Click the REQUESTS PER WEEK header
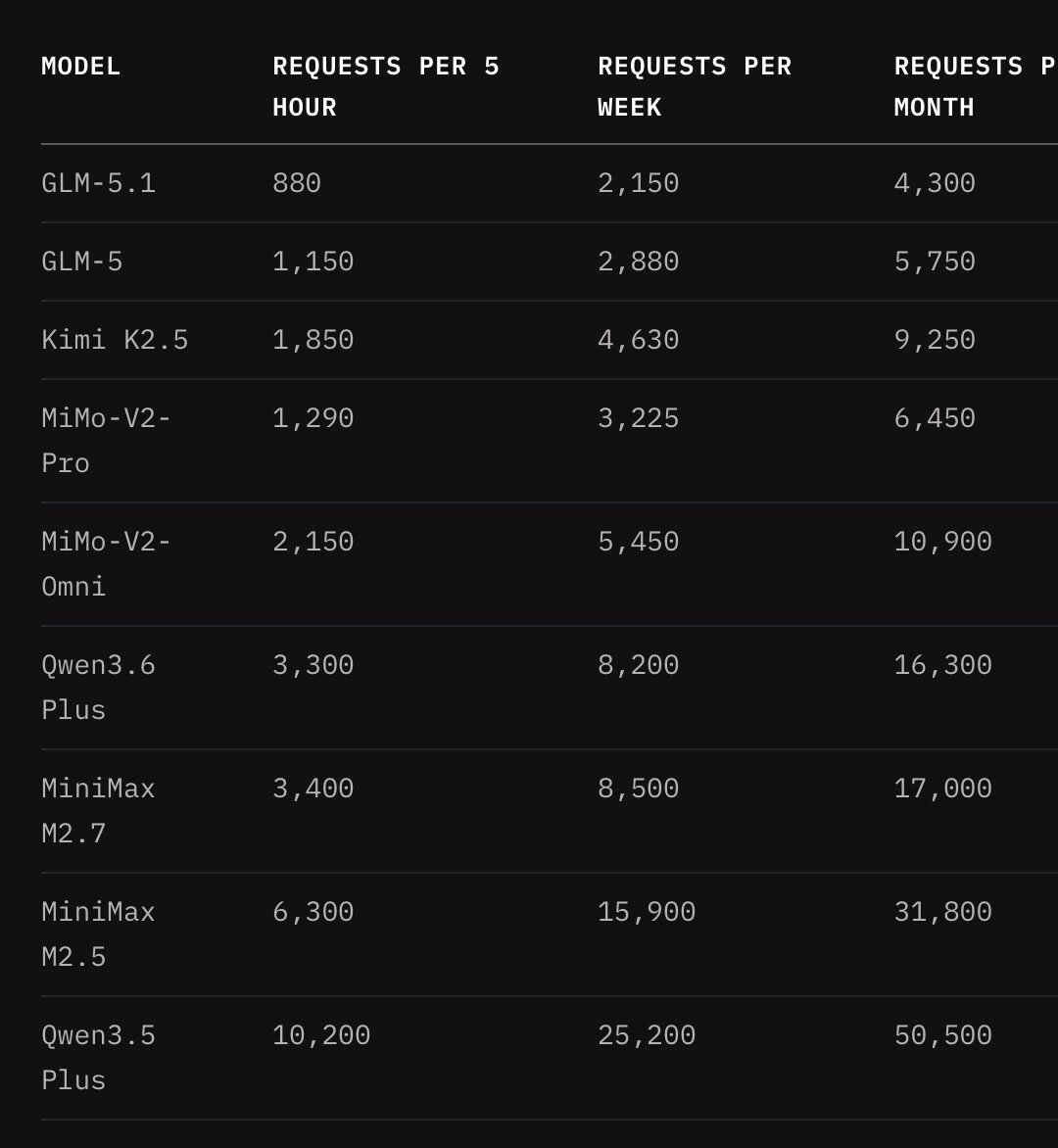This screenshot has height=1148, width=1058. pos(695,86)
